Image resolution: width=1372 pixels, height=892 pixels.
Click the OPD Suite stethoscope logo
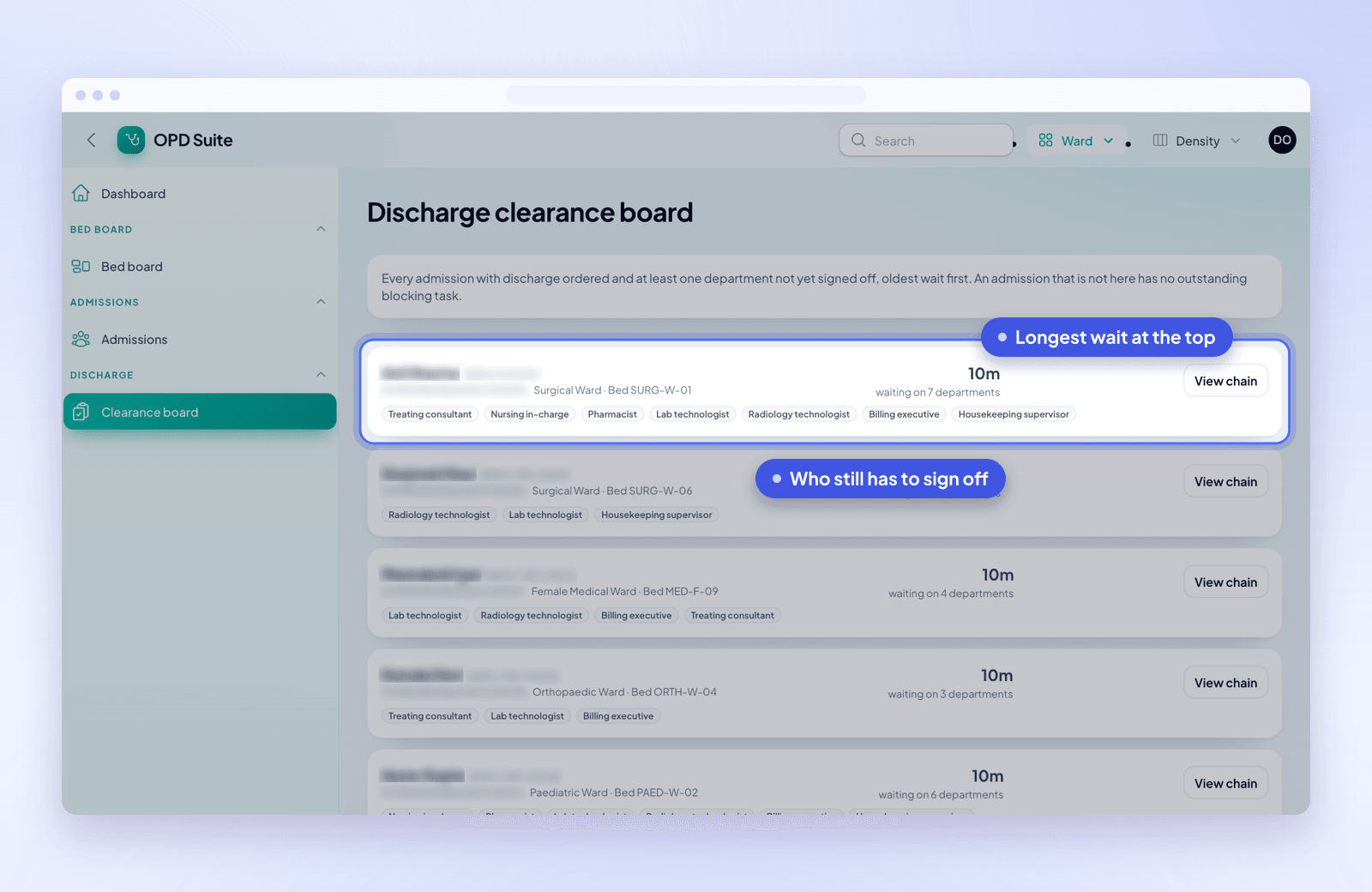[131, 140]
